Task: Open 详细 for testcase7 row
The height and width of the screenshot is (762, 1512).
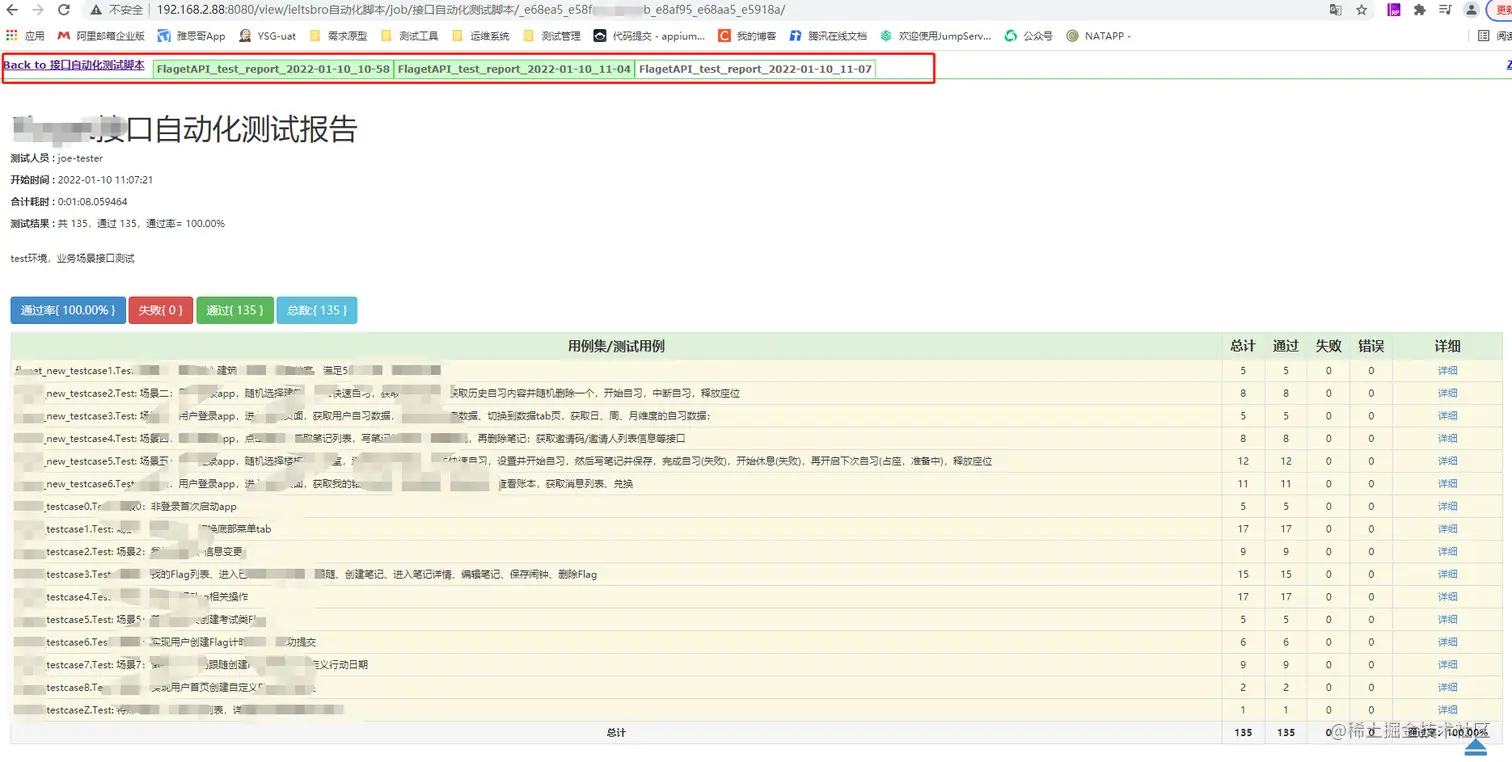Action: tap(1447, 665)
